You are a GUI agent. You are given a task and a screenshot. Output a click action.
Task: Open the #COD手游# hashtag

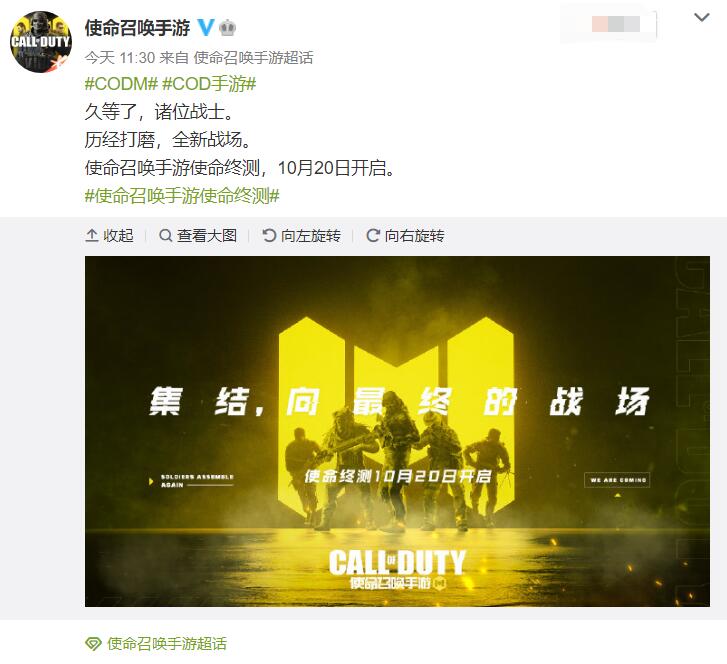pos(209,84)
